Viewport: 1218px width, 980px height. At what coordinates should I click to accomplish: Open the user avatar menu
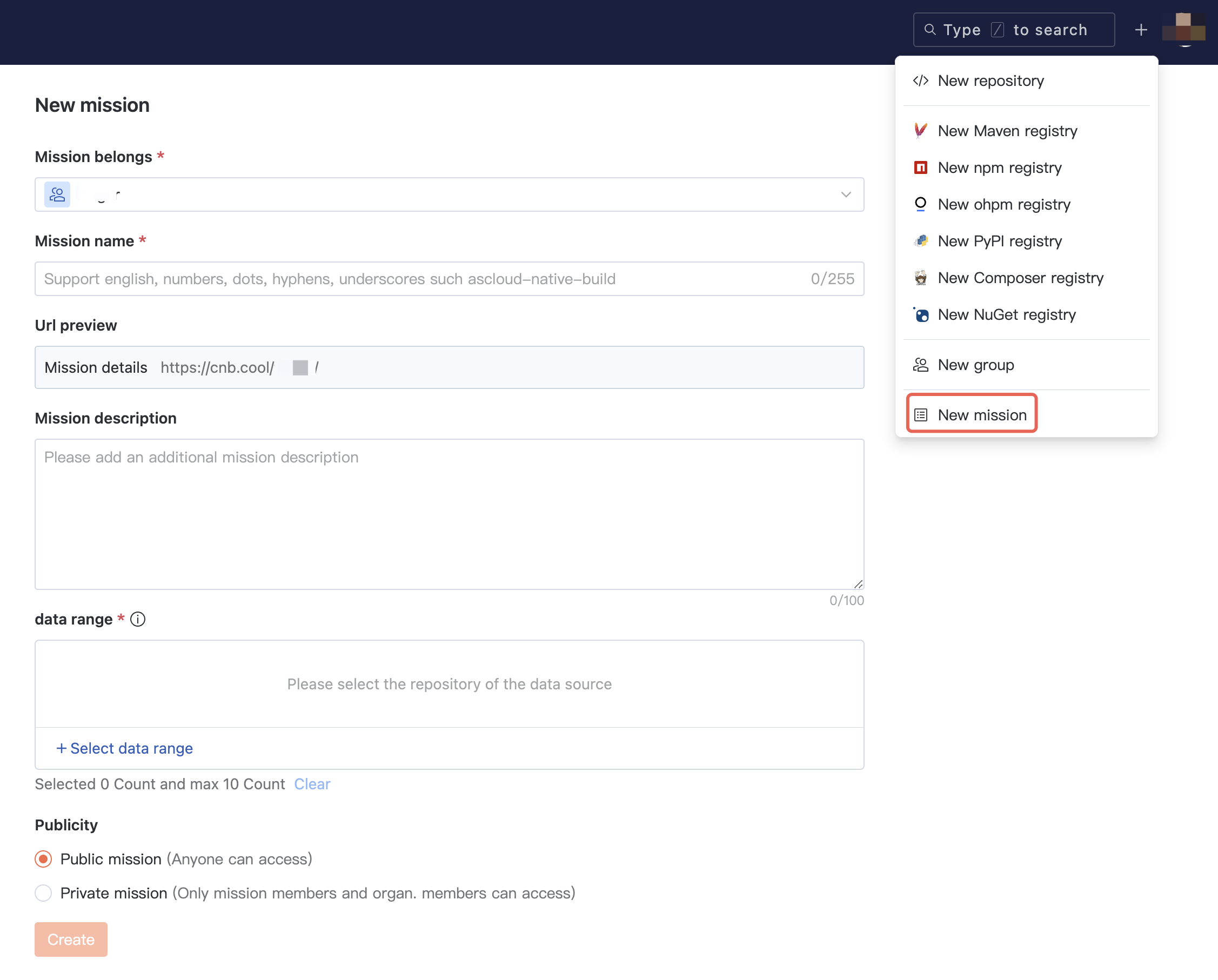pyautogui.click(x=1183, y=28)
